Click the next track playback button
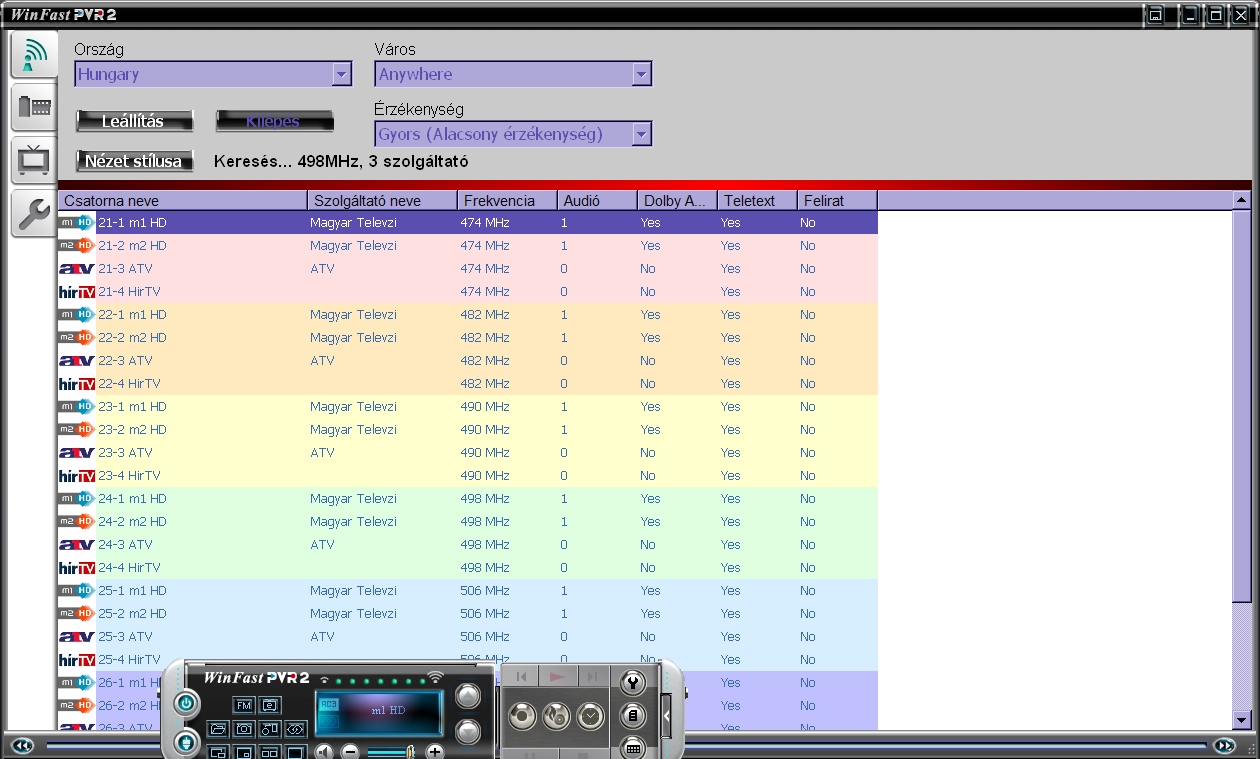 [x=593, y=677]
